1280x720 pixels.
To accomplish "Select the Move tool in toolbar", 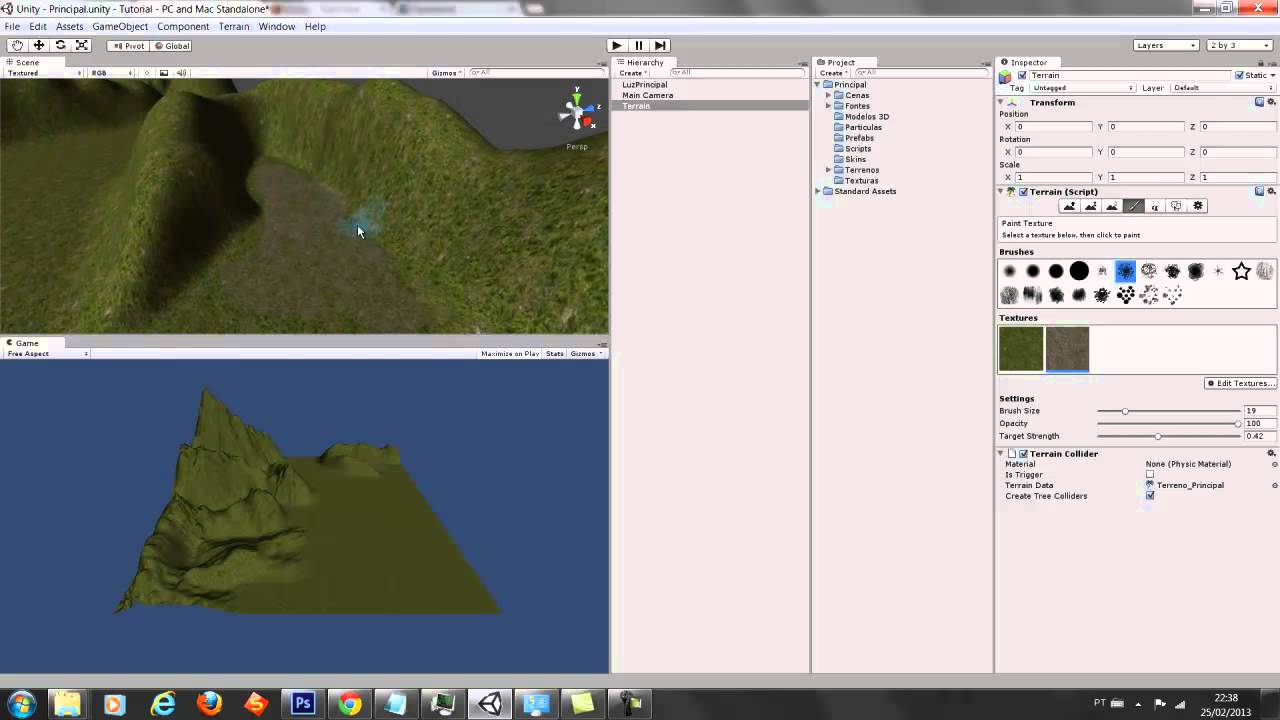I will pyautogui.click(x=39, y=45).
